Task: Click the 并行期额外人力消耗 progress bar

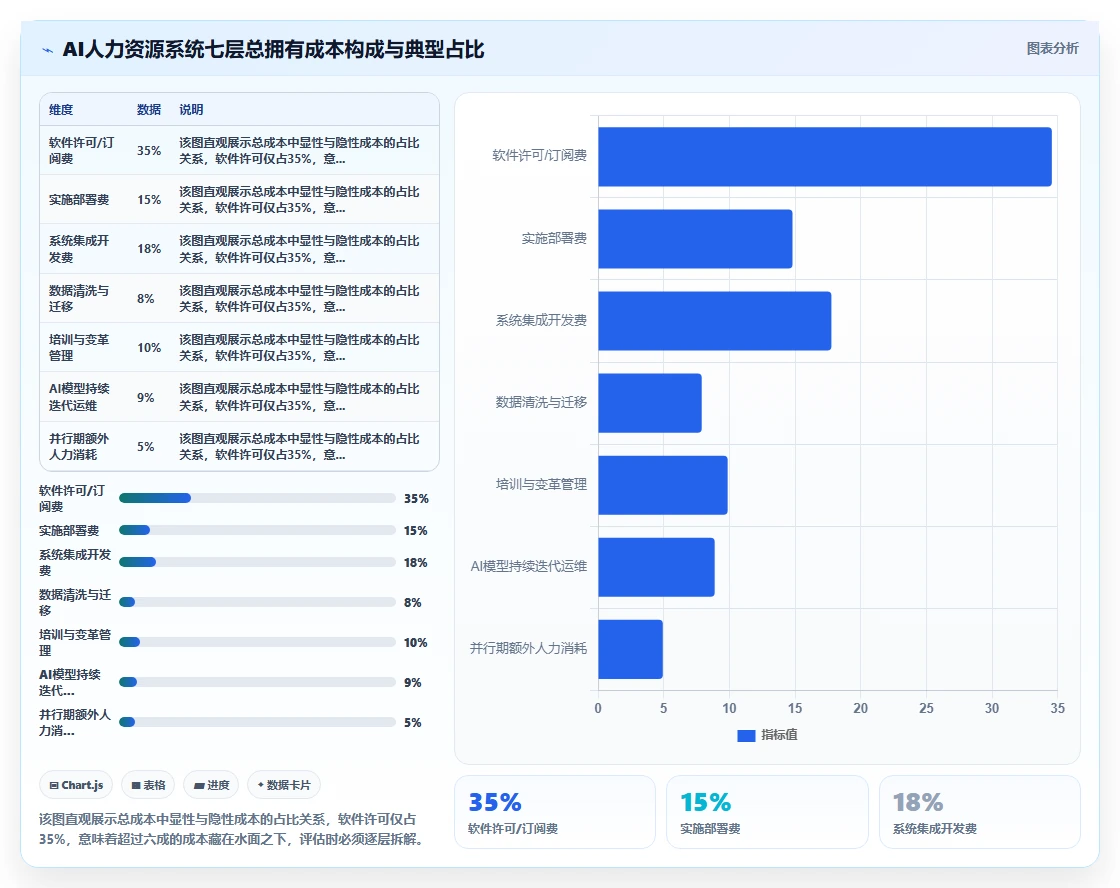Action: (257, 722)
